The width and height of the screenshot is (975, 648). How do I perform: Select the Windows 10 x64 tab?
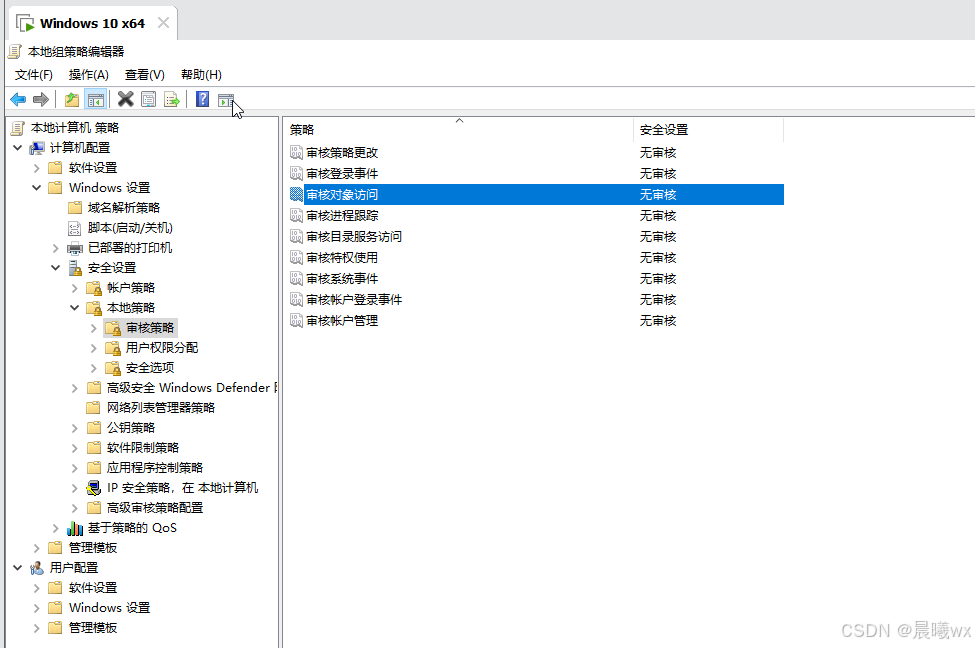(x=92, y=24)
